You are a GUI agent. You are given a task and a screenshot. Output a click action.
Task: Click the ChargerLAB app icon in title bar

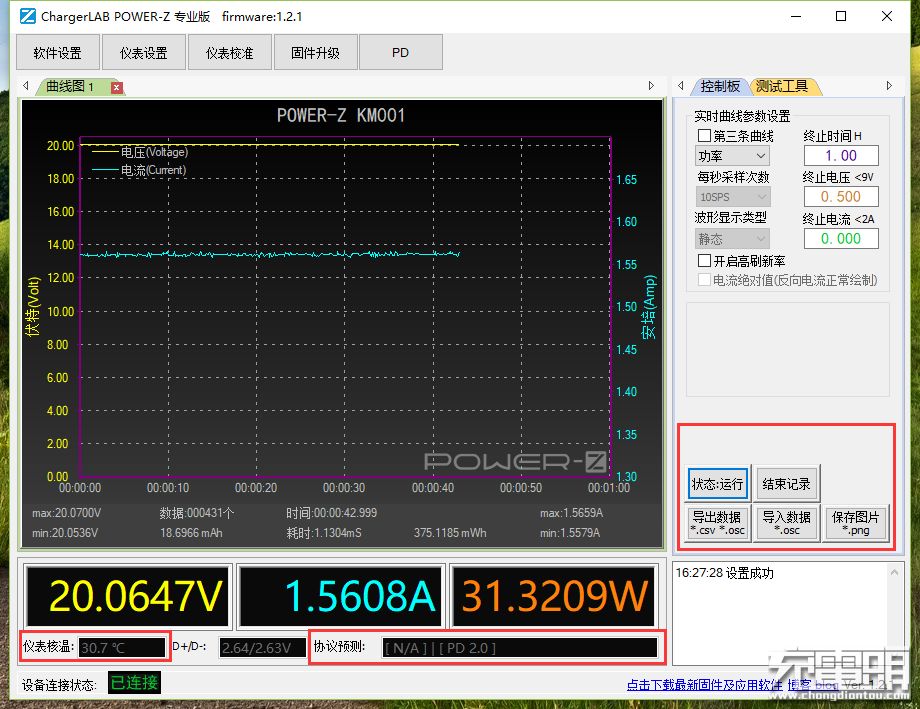28,16
